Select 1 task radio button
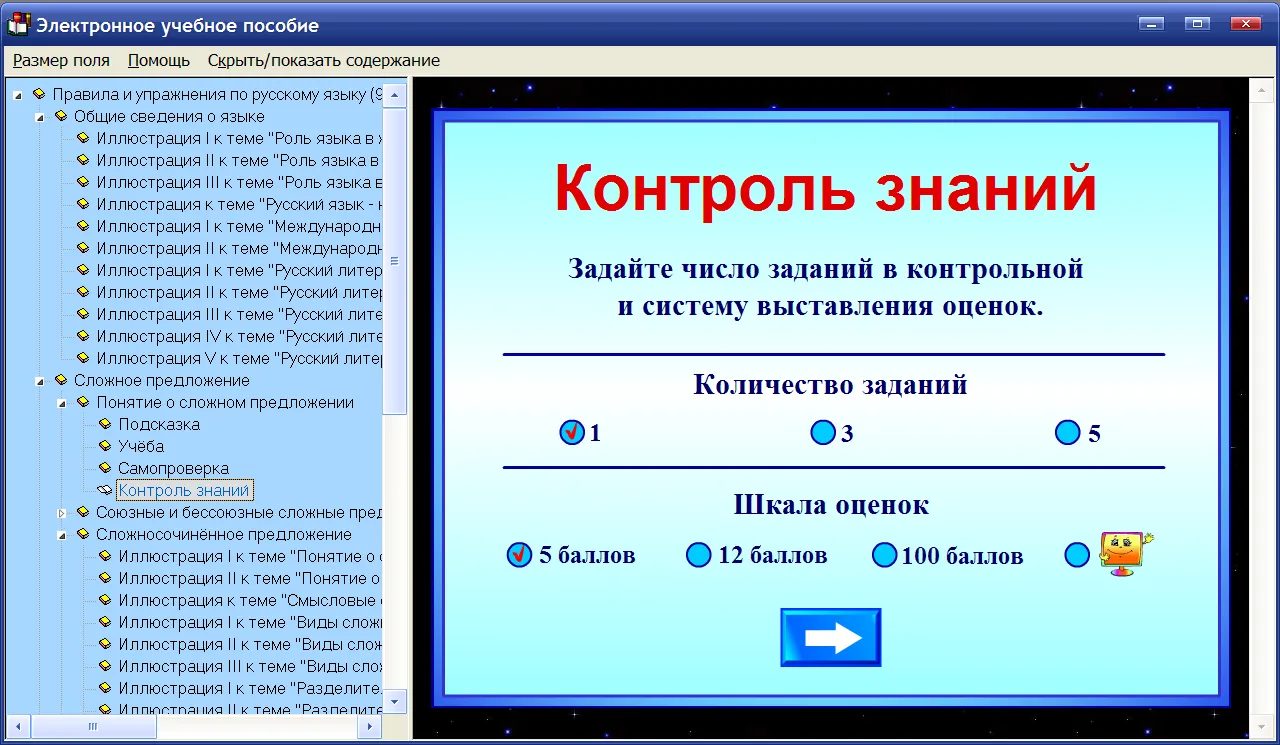 (572, 433)
